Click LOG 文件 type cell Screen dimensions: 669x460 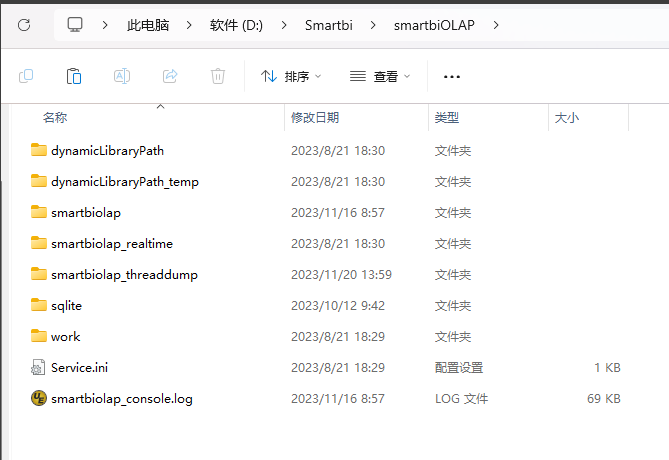(x=461, y=399)
